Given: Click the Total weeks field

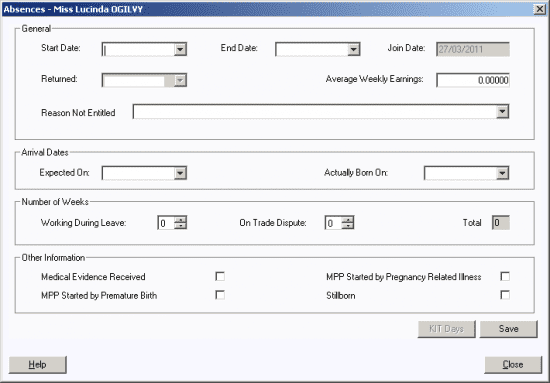Looking at the screenshot, I should [x=501, y=223].
